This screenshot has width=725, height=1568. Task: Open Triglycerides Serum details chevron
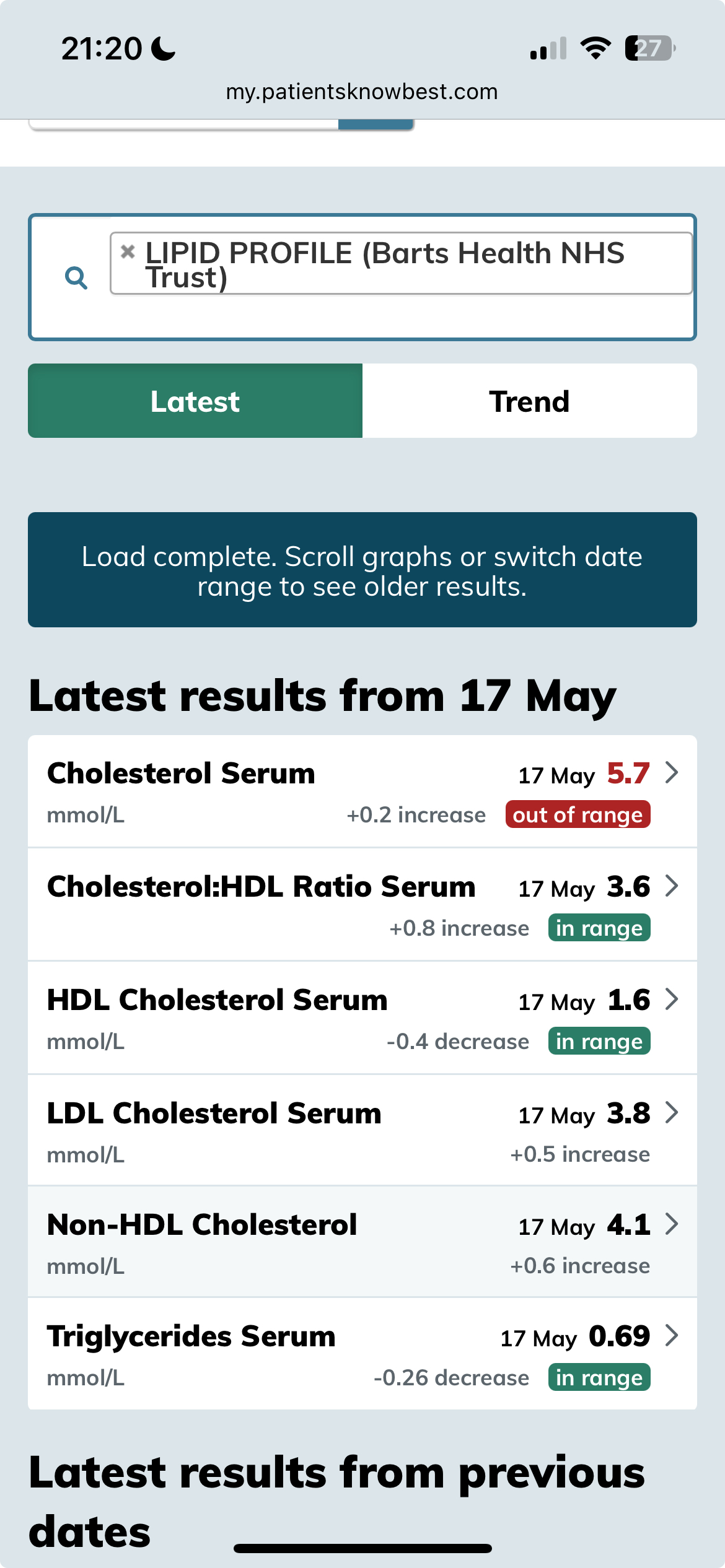point(672,1336)
